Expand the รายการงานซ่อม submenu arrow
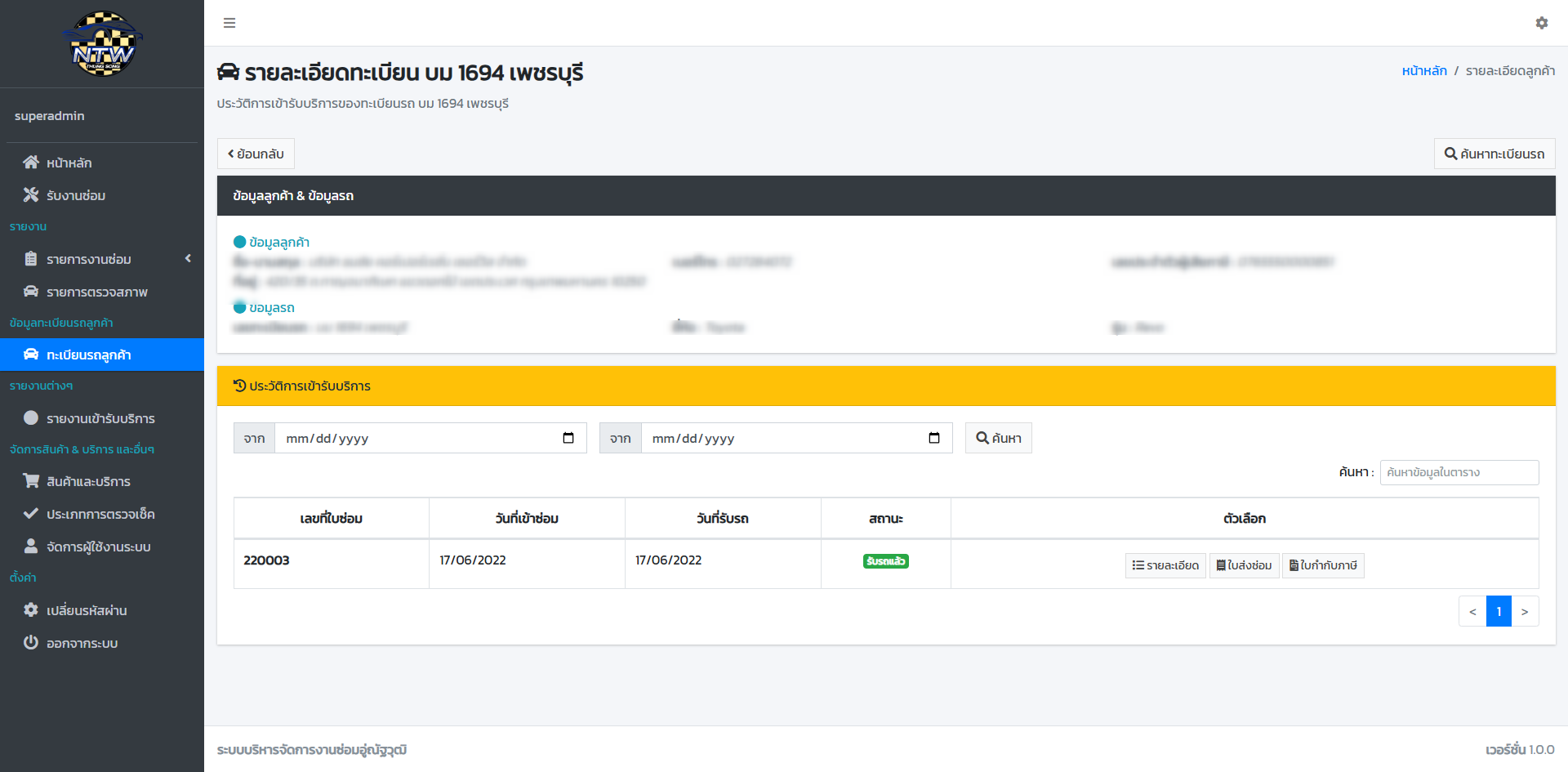The width and height of the screenshot is (1568, 772). point(188,258)
